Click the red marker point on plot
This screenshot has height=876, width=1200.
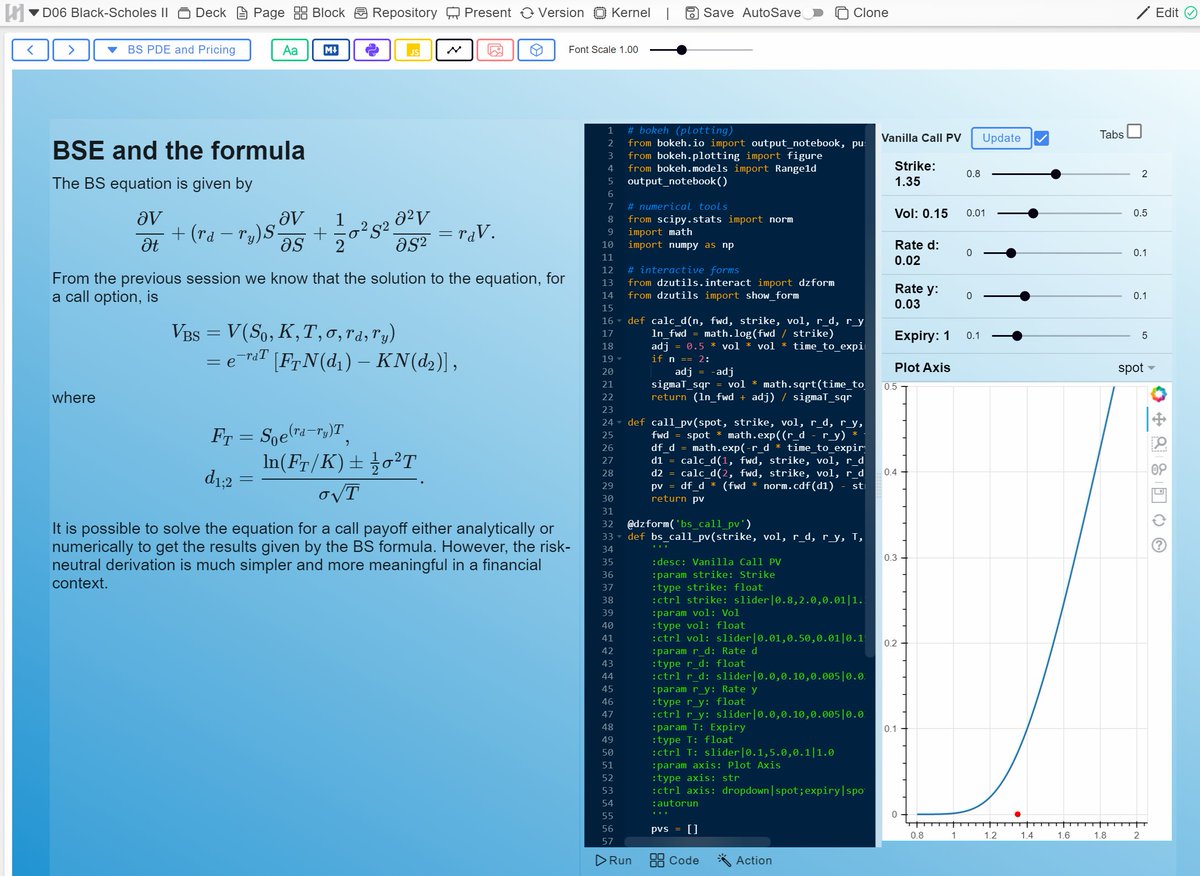click(x=1017, y=814)
